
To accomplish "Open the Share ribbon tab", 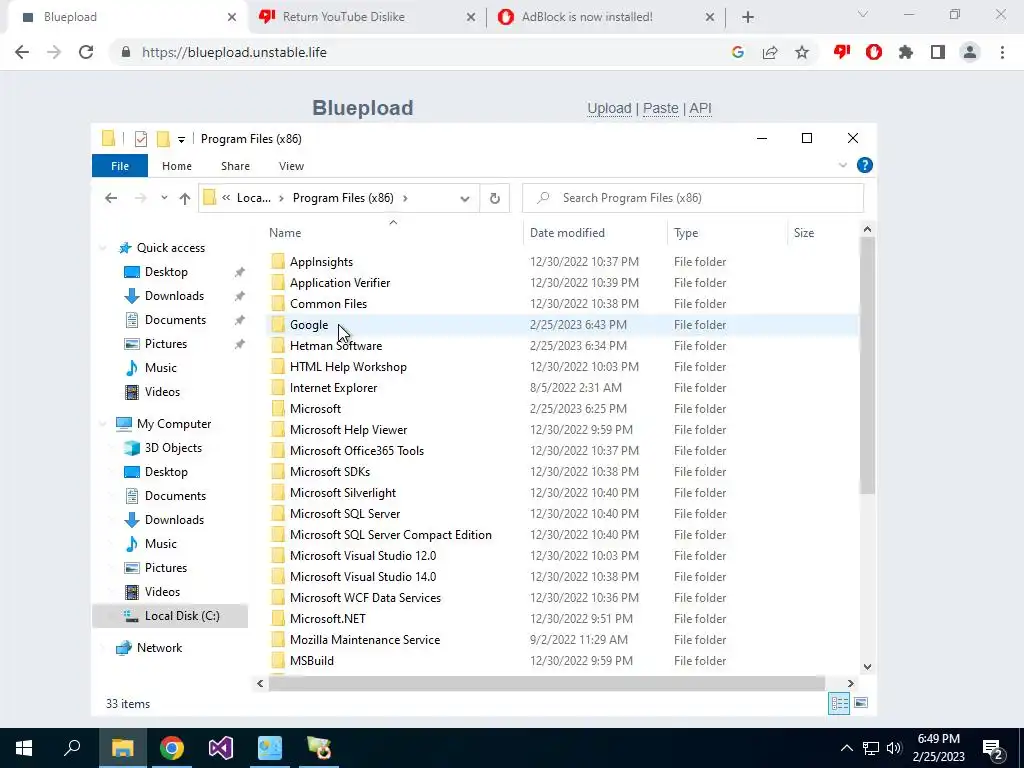I will click(235, 166).
